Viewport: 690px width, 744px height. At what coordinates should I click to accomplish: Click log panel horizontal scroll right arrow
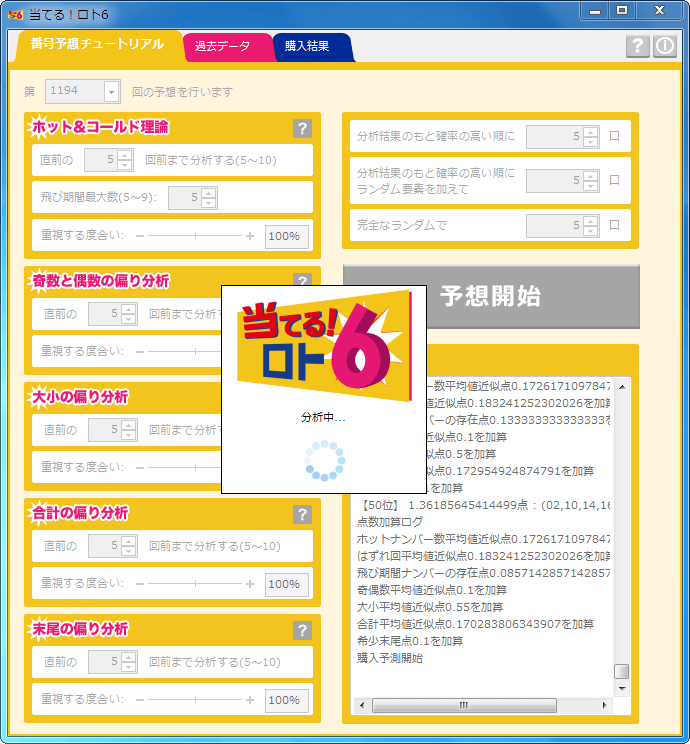[x=604, y=706]
